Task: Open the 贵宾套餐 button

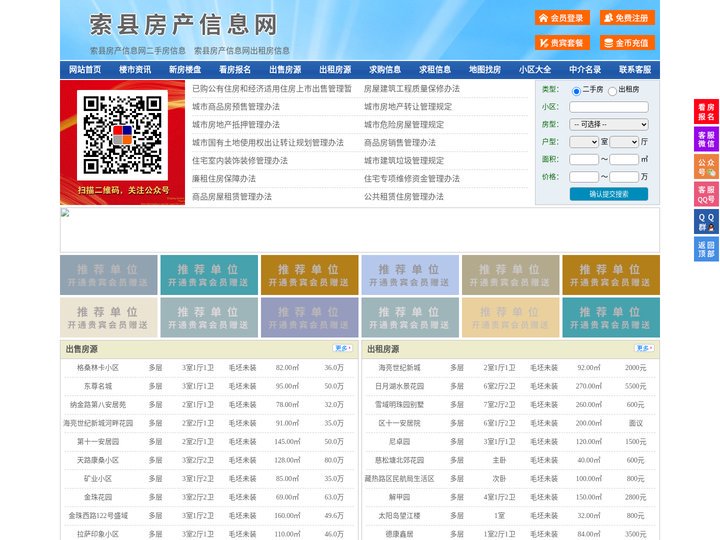Action: coord(562,43)
